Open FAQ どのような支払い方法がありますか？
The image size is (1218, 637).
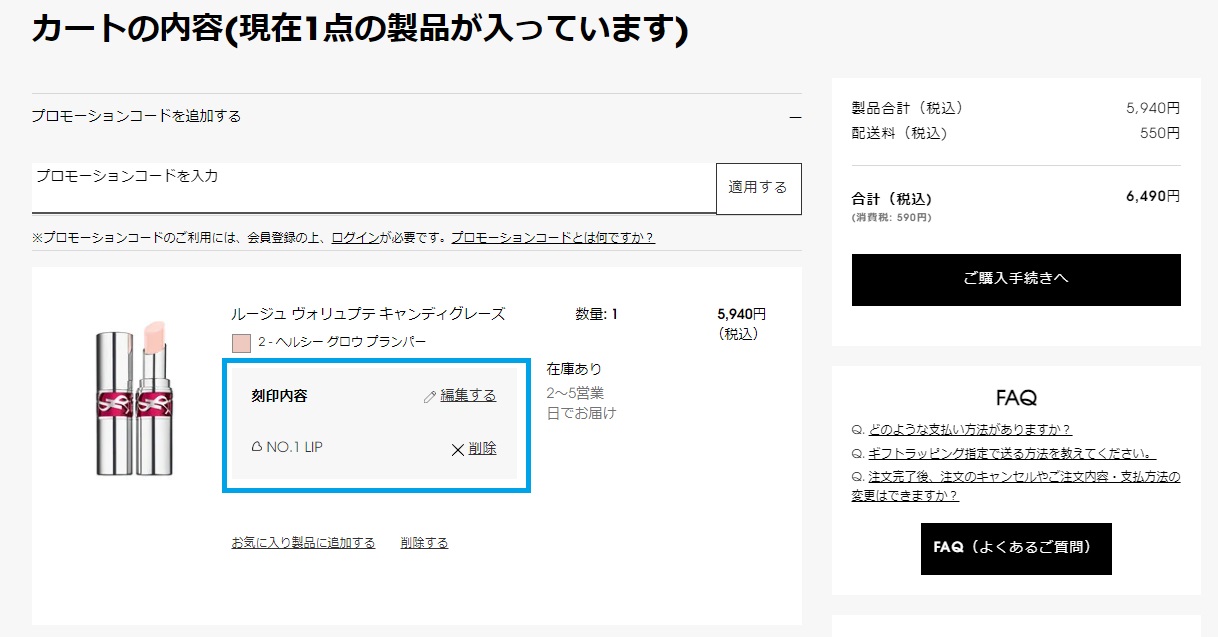tap(970, 430)
